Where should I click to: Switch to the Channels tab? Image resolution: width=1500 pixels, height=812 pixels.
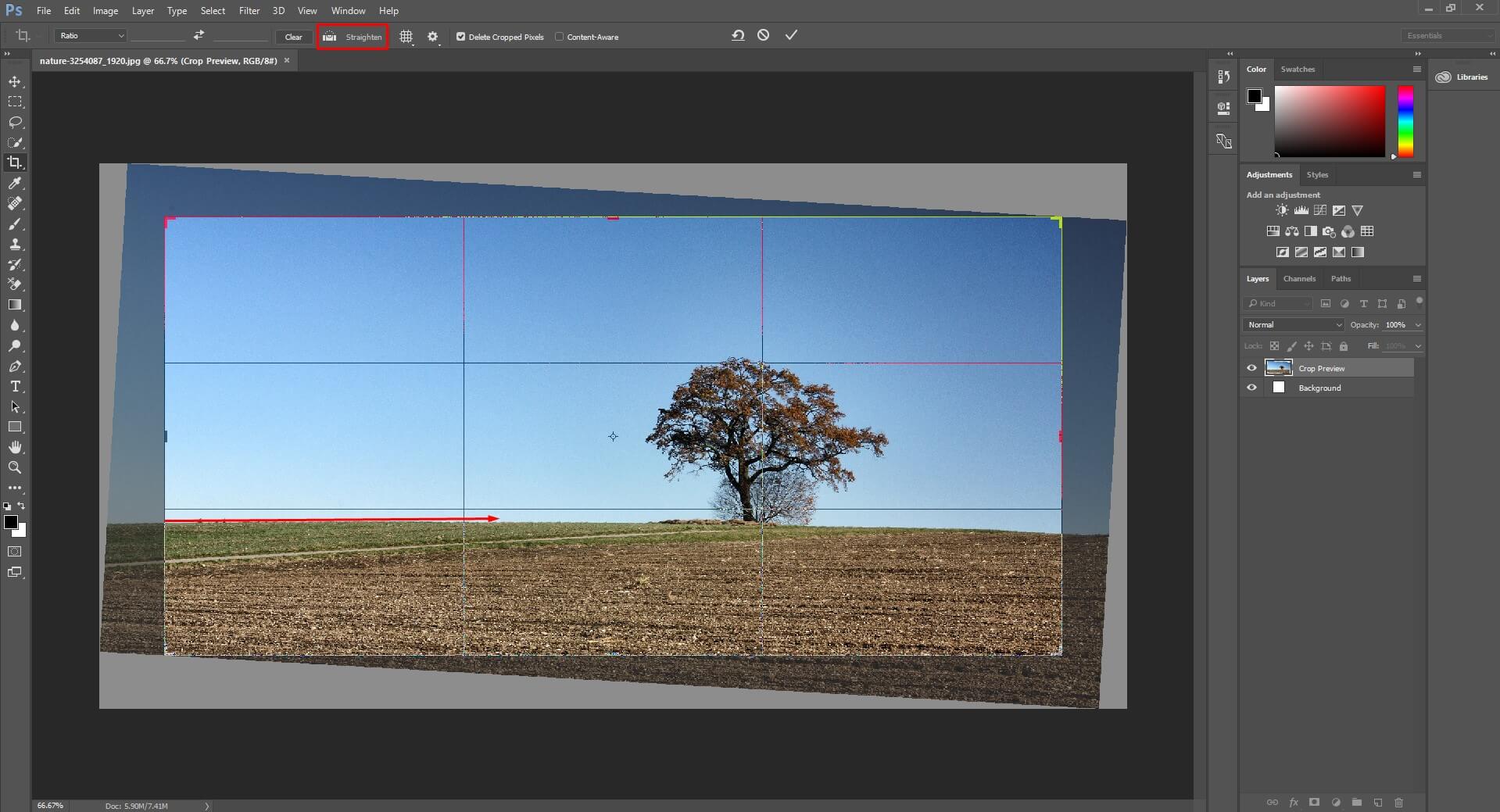tap(1299, 278)
